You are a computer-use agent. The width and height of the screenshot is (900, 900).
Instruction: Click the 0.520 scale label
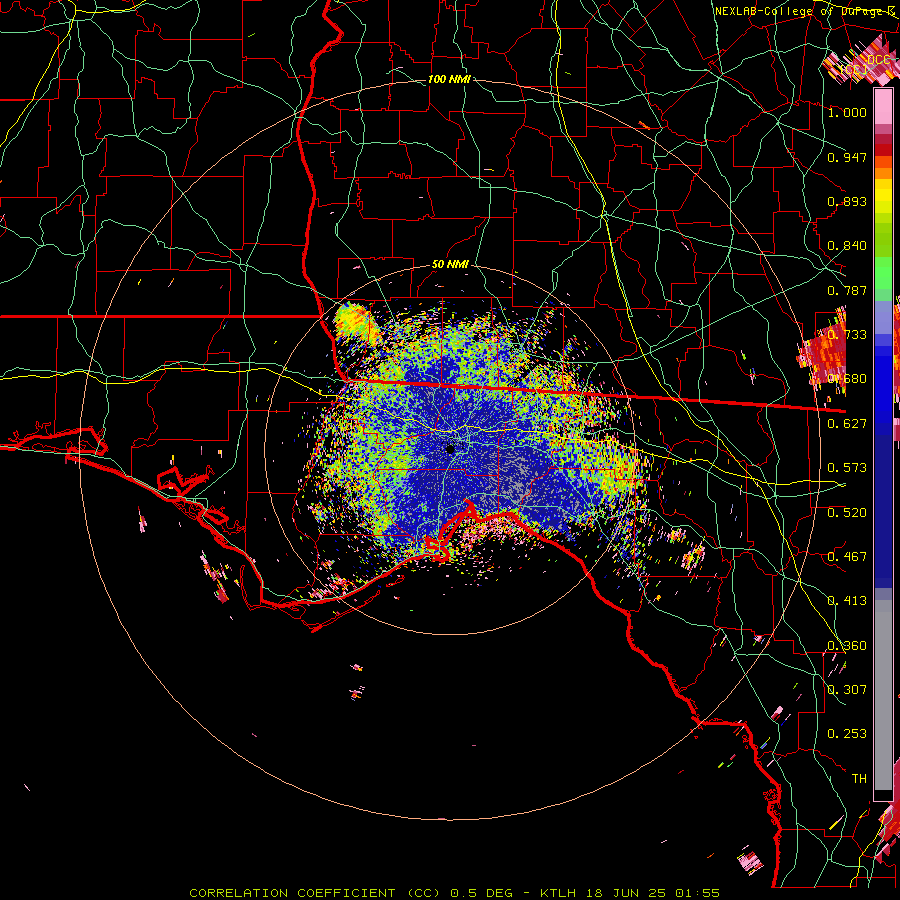847,512
